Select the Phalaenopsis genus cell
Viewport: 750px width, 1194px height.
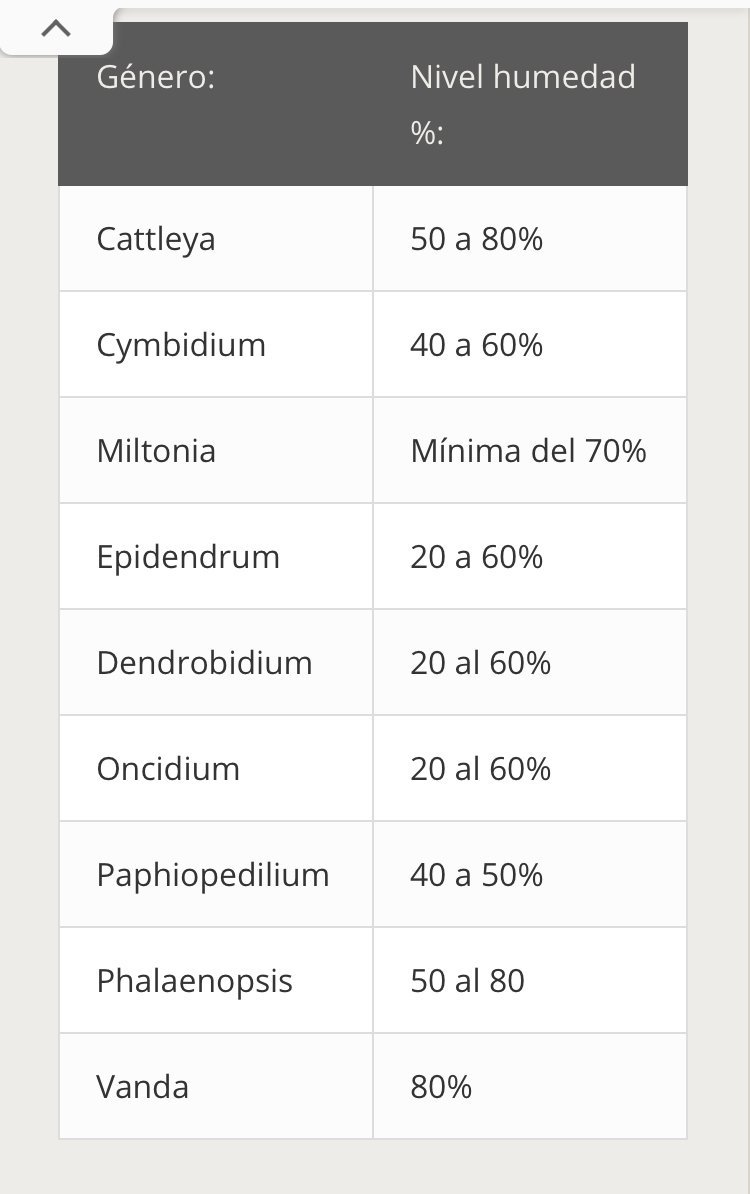[x=215, y=980]
